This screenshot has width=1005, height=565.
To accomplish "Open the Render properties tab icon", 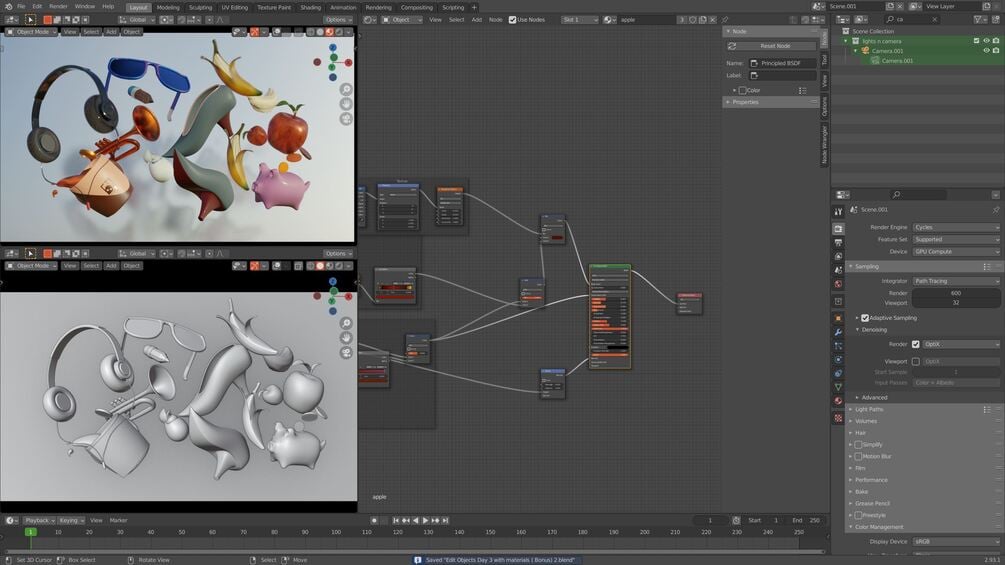I will tap(838, 229).
